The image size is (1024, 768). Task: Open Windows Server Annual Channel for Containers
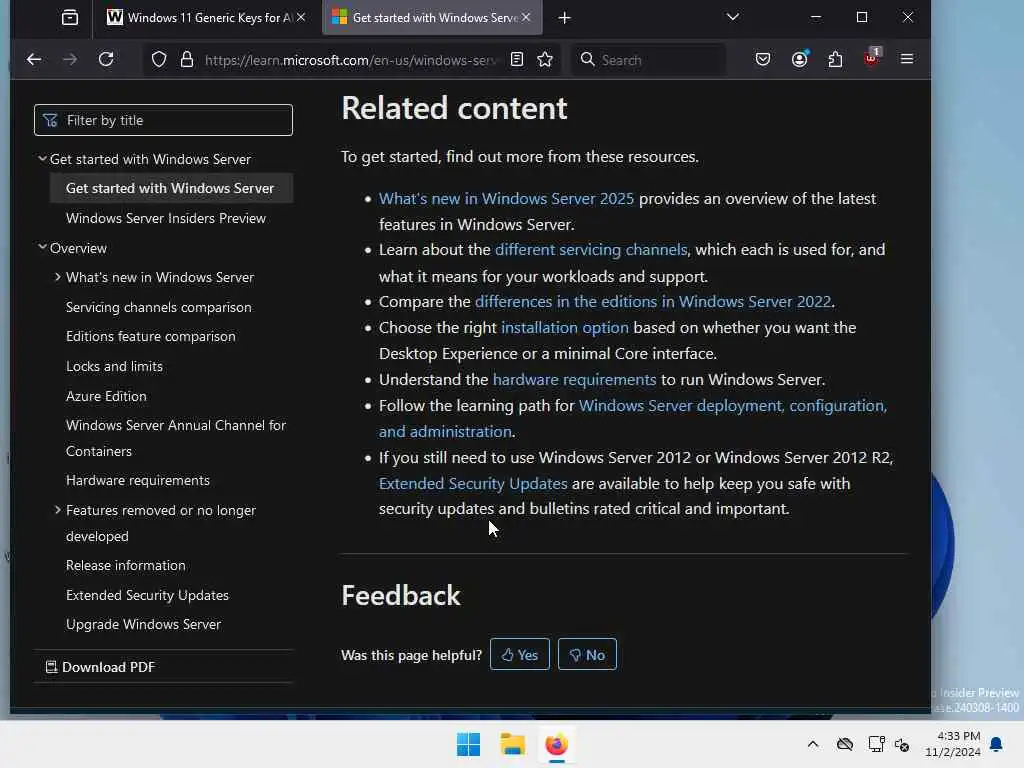click(176, 438)
